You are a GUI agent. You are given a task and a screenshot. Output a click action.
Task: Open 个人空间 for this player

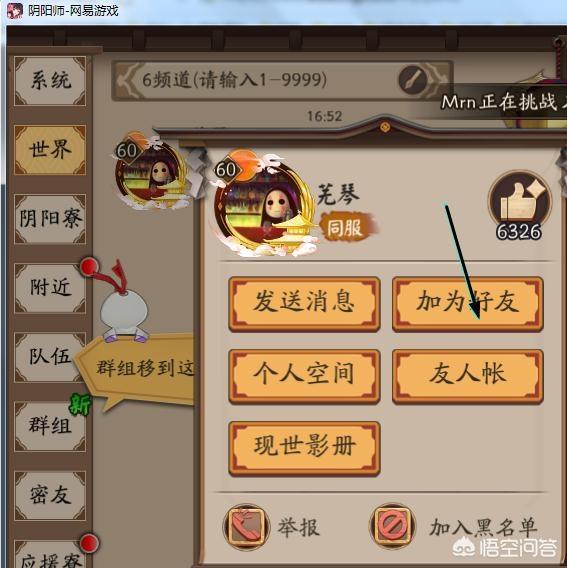pyautogui.click(x=304, y=376)
